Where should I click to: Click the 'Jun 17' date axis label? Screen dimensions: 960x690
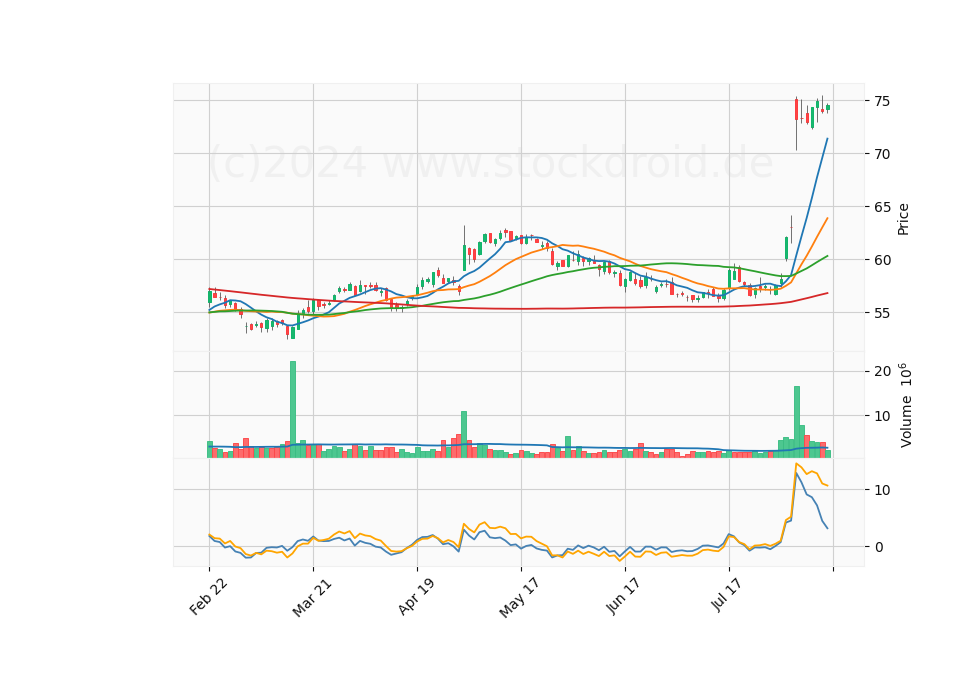(x=623, y=596)
